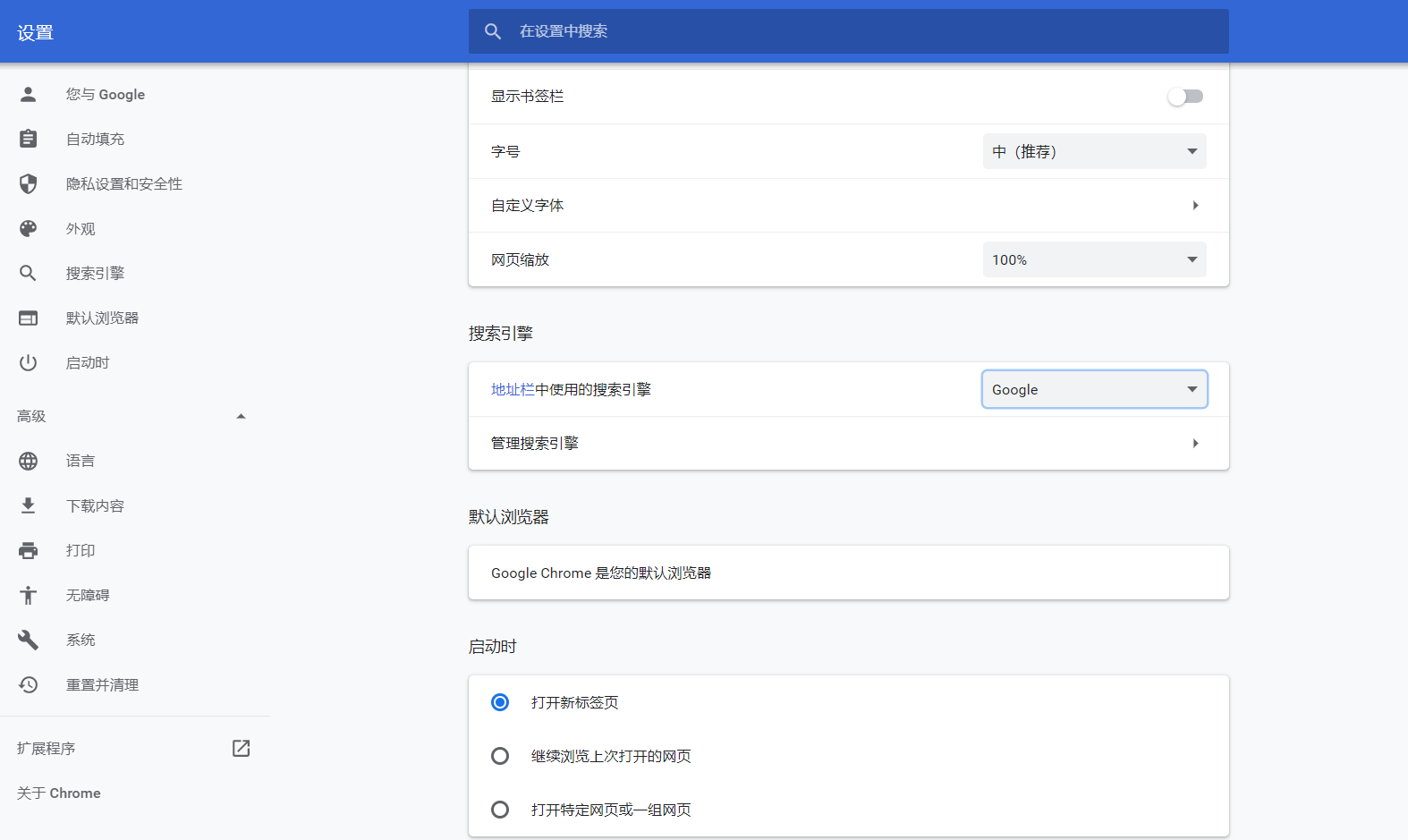Image resolution: width=1408 pixels, height=840 pixels.
Task: Open the Google search engine dropdown
Action: click(1095, 389)
